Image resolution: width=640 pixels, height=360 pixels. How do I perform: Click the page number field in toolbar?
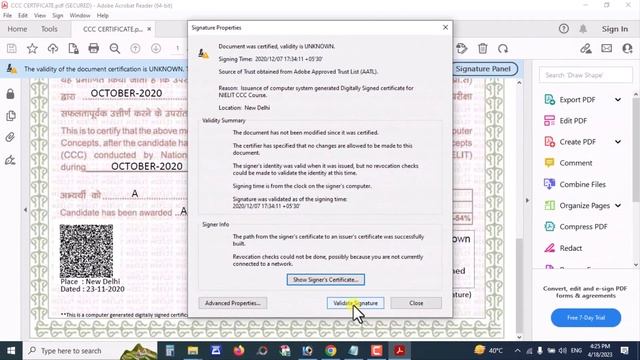pyautogui.click(x=178, y=49)
